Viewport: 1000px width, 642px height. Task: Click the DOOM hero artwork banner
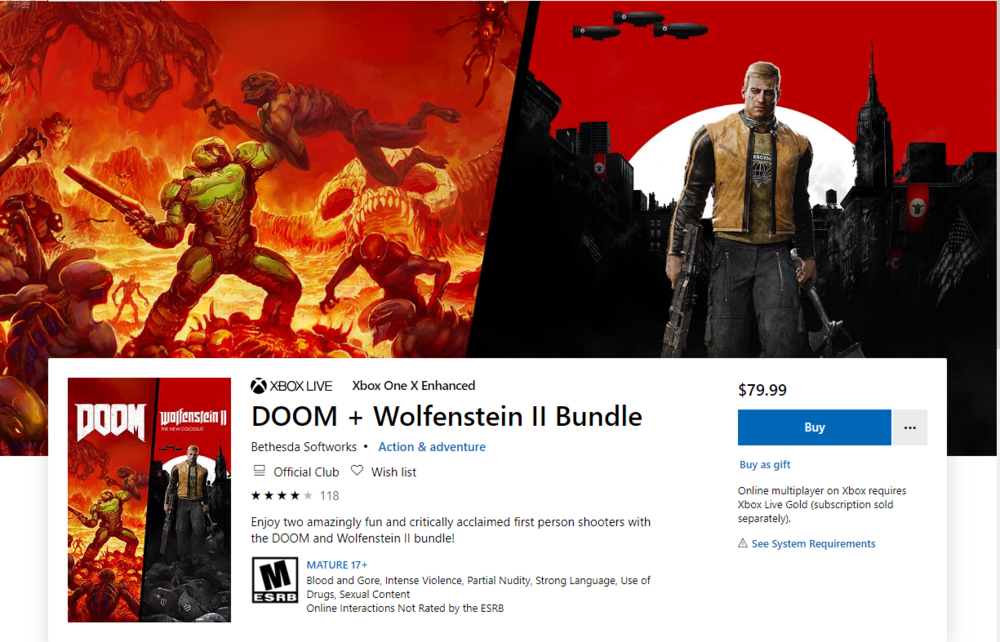255,179
